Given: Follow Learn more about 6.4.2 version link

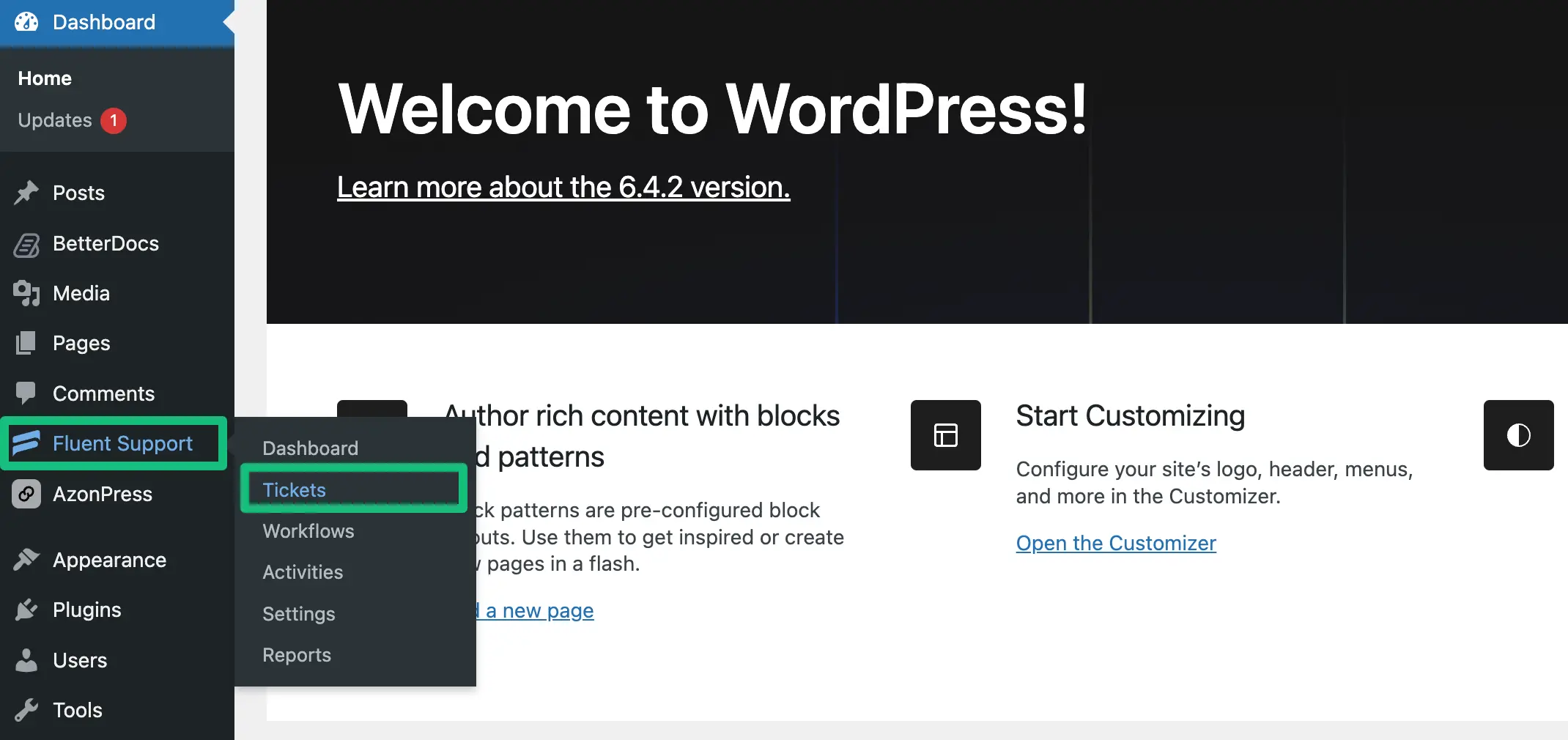Looking at the screenshot, I should click(x=563, y=188).
